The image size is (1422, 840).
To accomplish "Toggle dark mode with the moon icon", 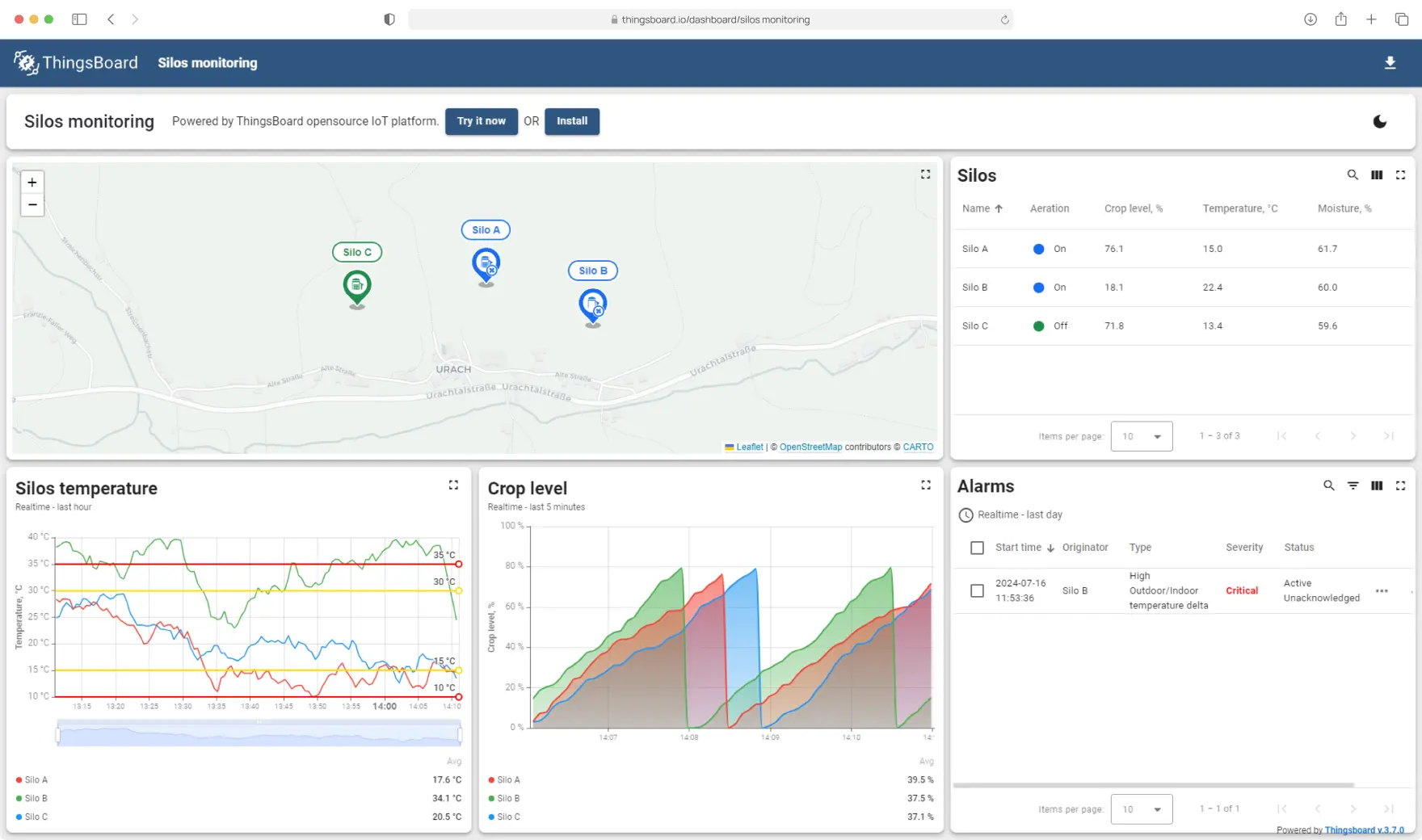I will pos(1379,122).
